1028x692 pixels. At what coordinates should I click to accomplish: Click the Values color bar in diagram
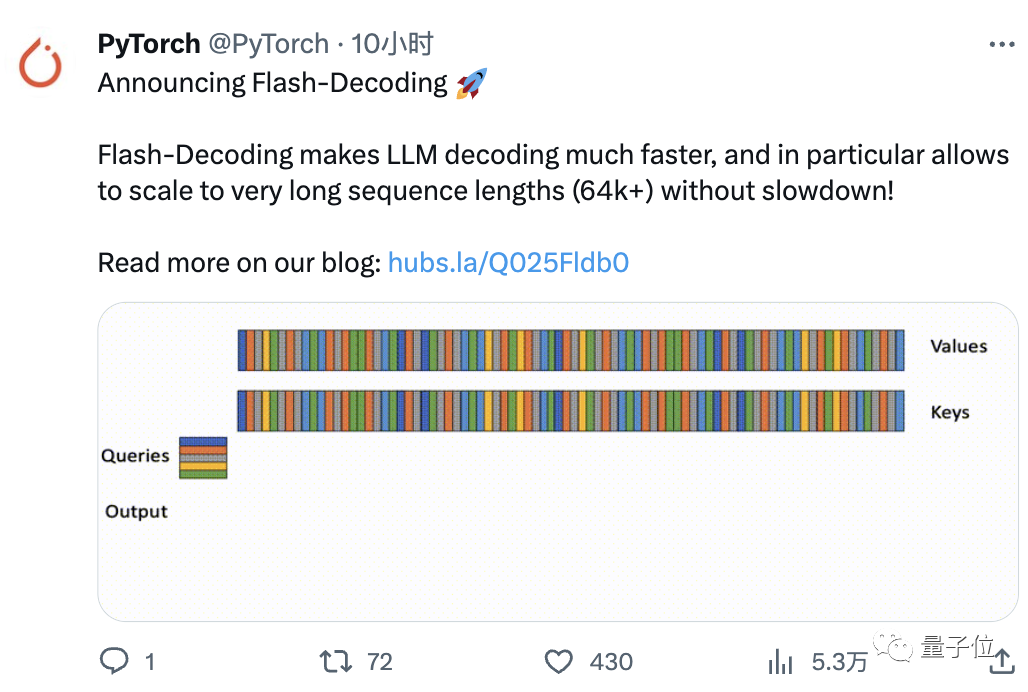tap(571, 350)
